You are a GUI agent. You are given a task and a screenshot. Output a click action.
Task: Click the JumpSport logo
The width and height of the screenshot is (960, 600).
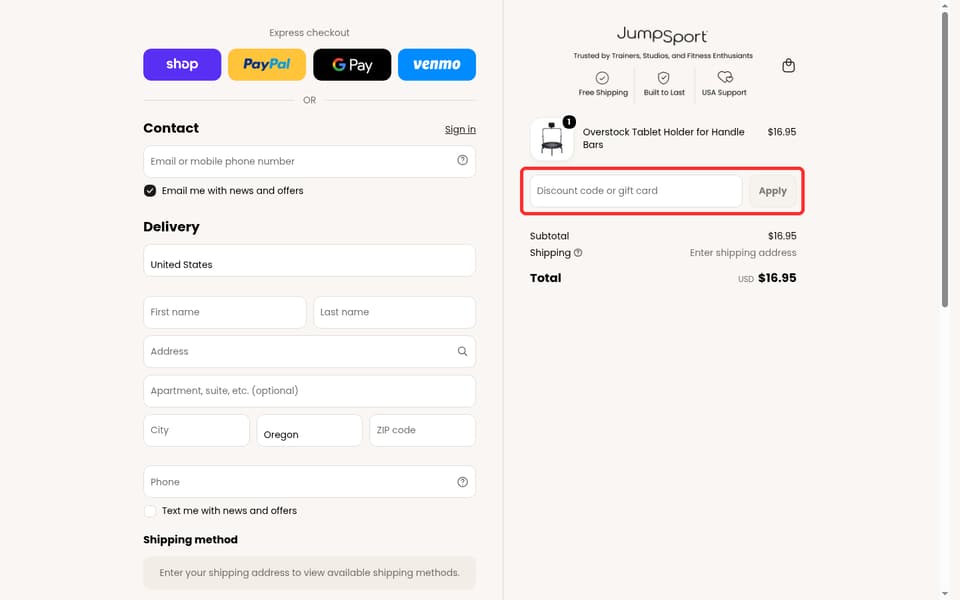tap(662, 36)
